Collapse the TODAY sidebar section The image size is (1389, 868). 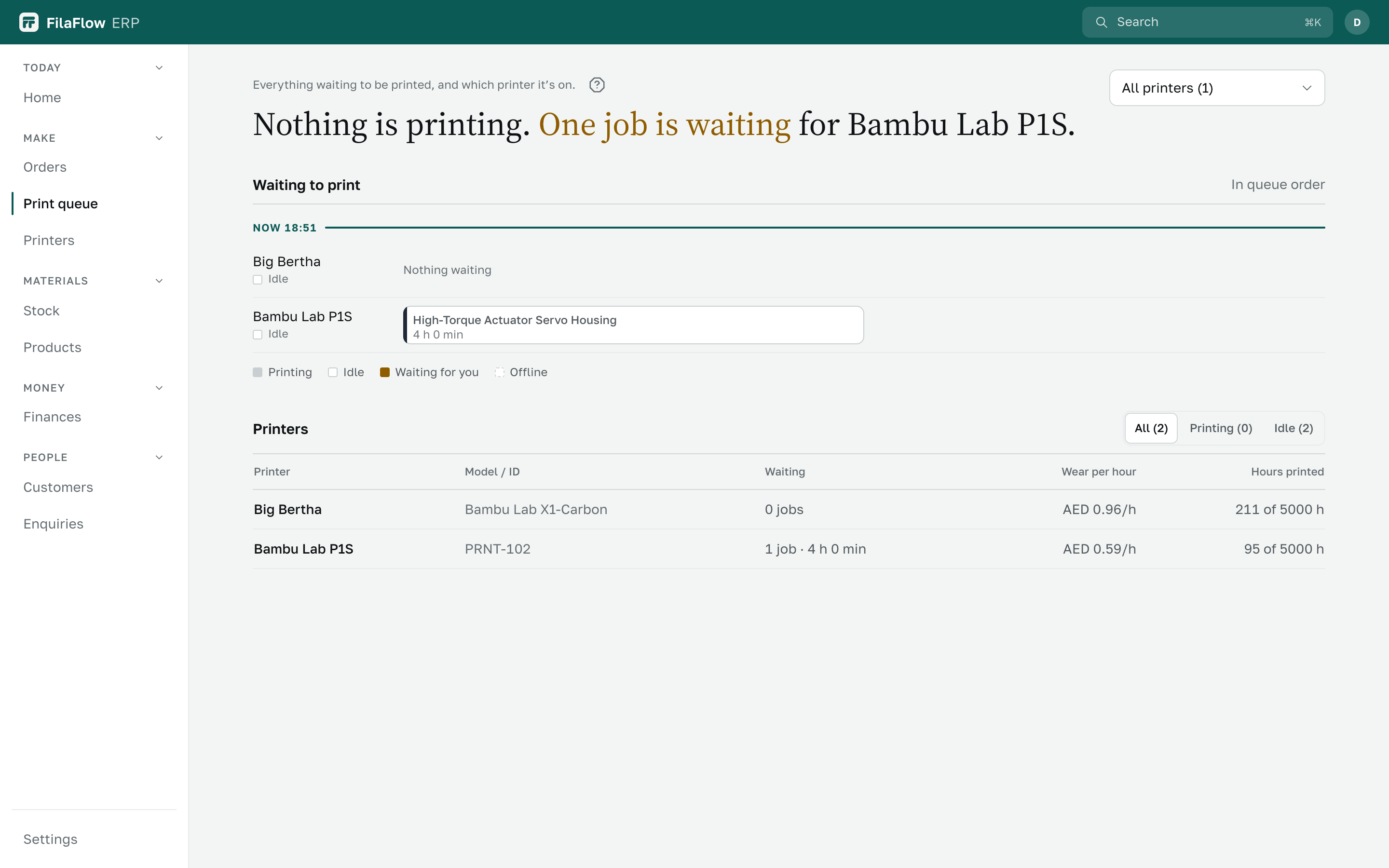tap(159, 68)
